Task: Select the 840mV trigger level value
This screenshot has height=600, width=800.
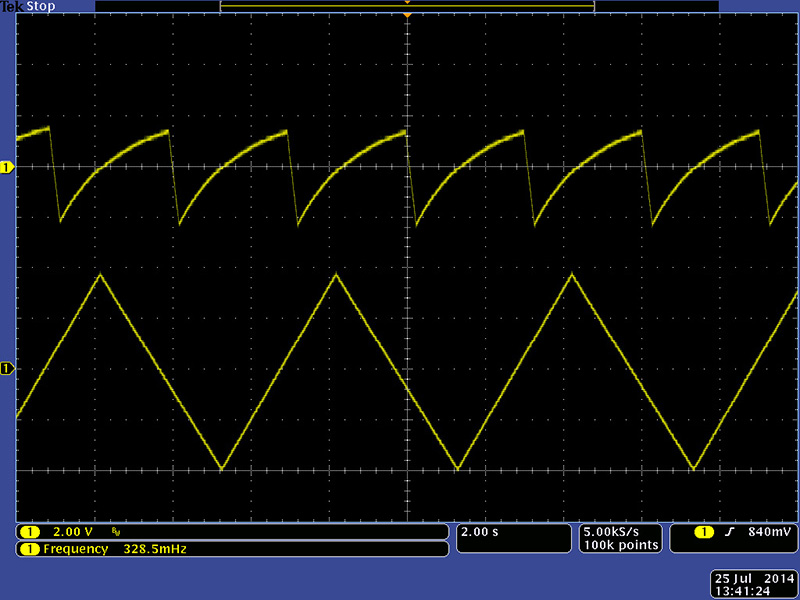Action: coord(767,531)
